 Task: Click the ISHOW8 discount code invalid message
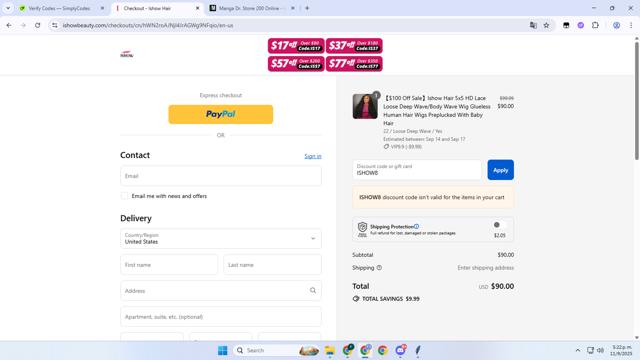[433, 197]
